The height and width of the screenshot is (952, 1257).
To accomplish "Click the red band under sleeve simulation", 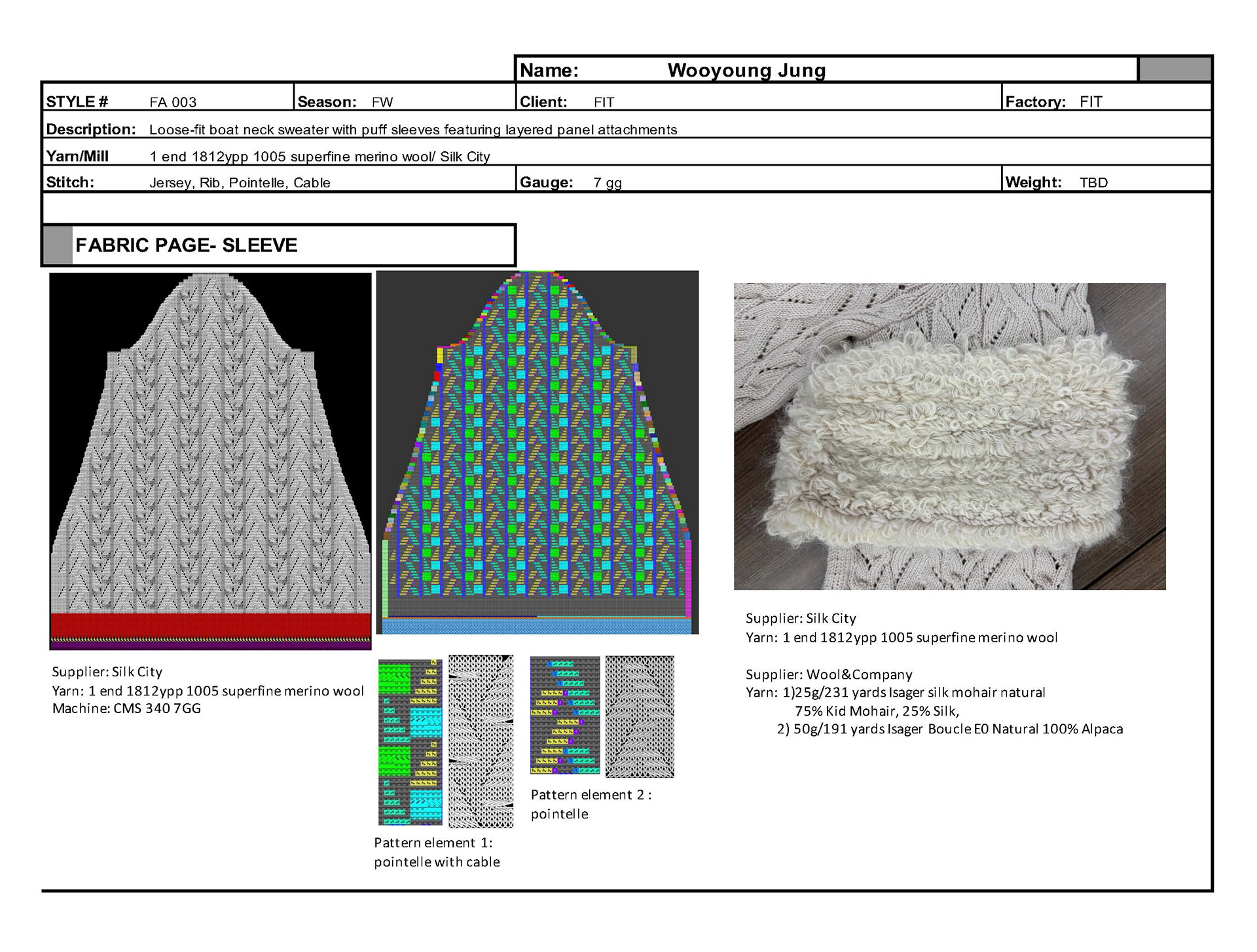I will [x=210, y=624].
